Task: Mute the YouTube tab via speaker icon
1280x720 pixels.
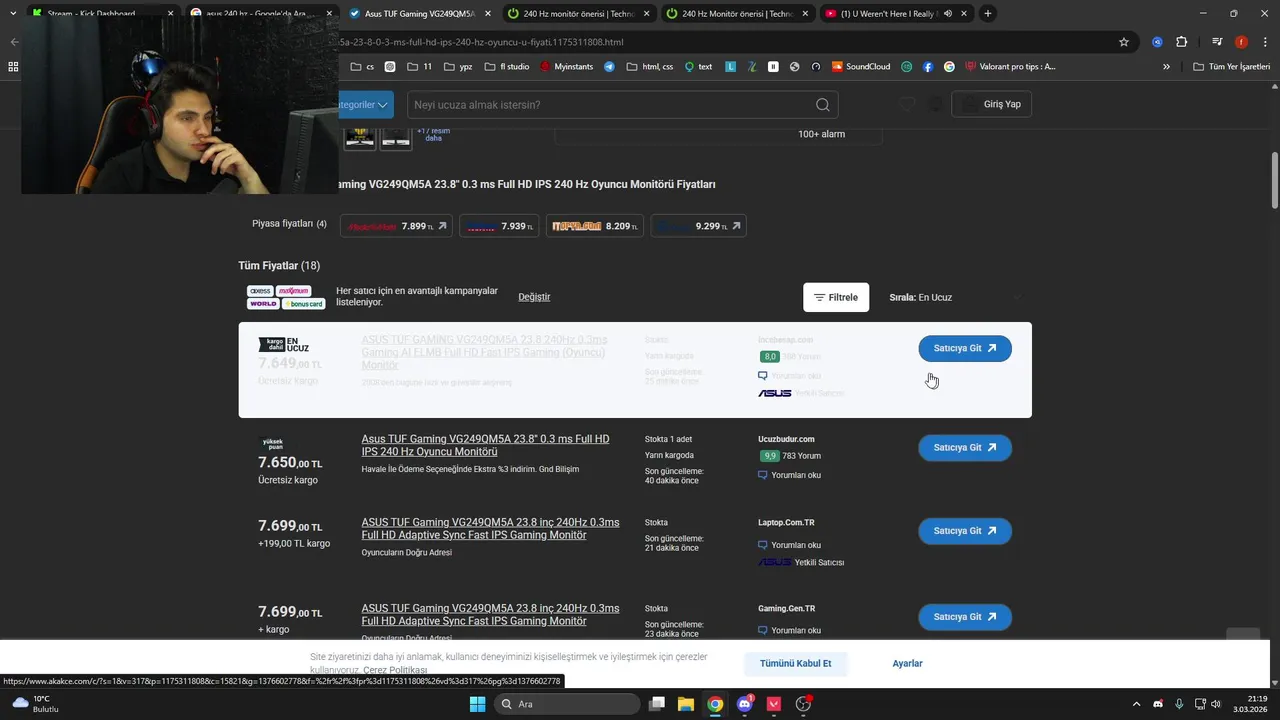Action: tap(947, 14)
